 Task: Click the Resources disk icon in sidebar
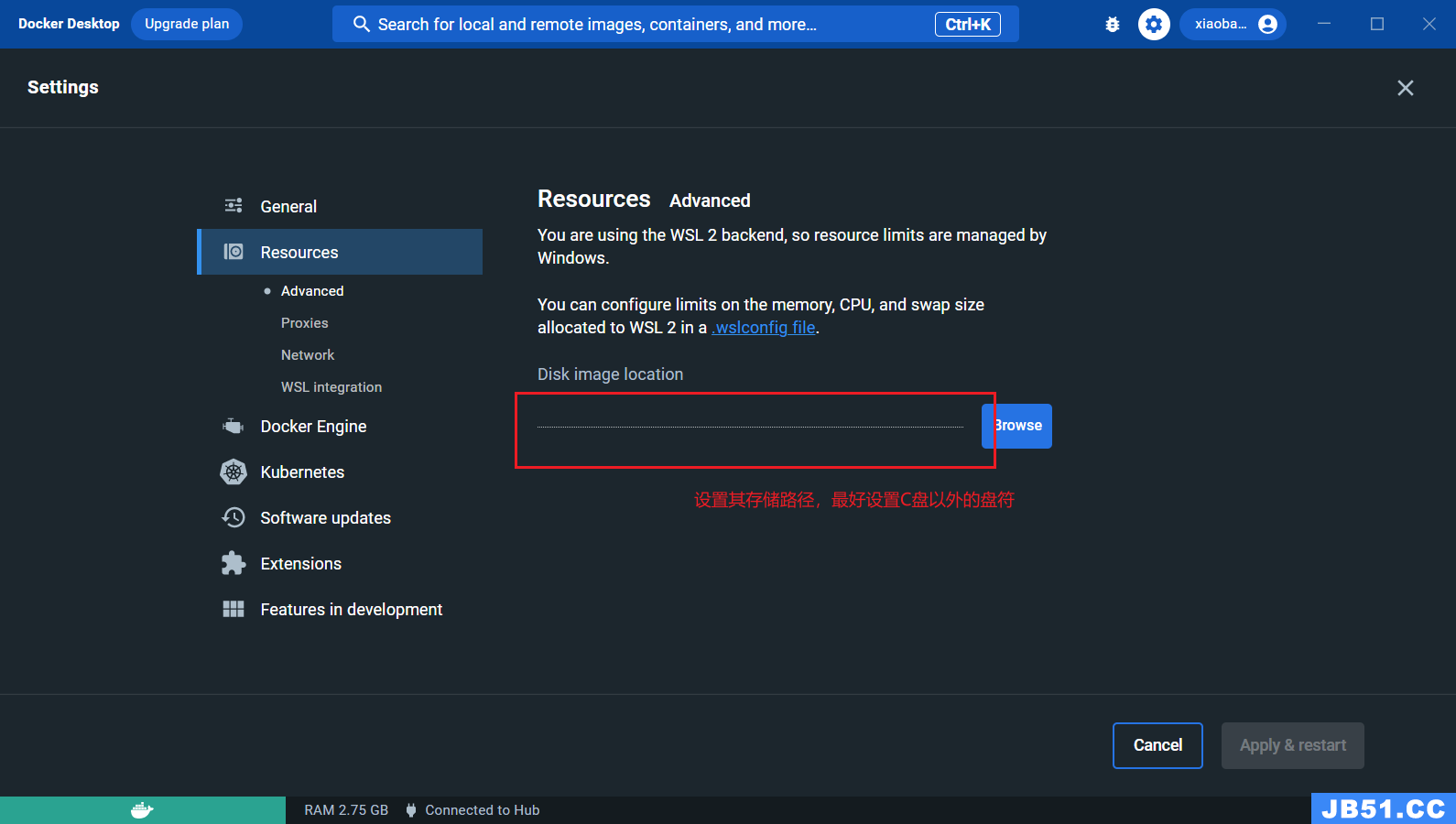point(234,252)
